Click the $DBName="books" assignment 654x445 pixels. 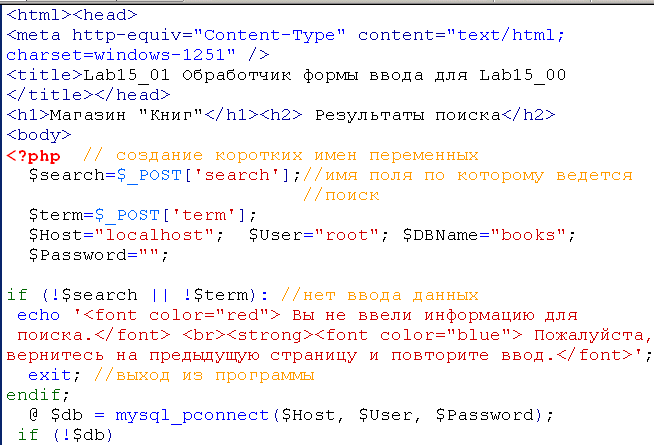coord(489,235)
